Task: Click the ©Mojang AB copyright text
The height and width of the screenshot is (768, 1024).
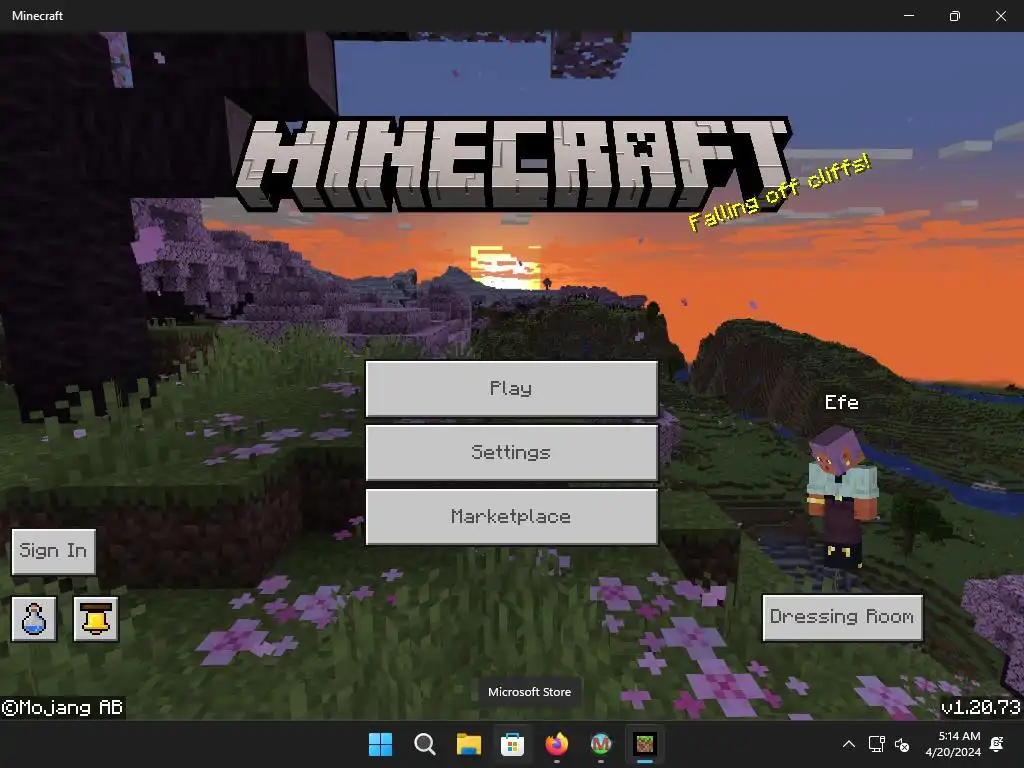Action: coord(63,708)
